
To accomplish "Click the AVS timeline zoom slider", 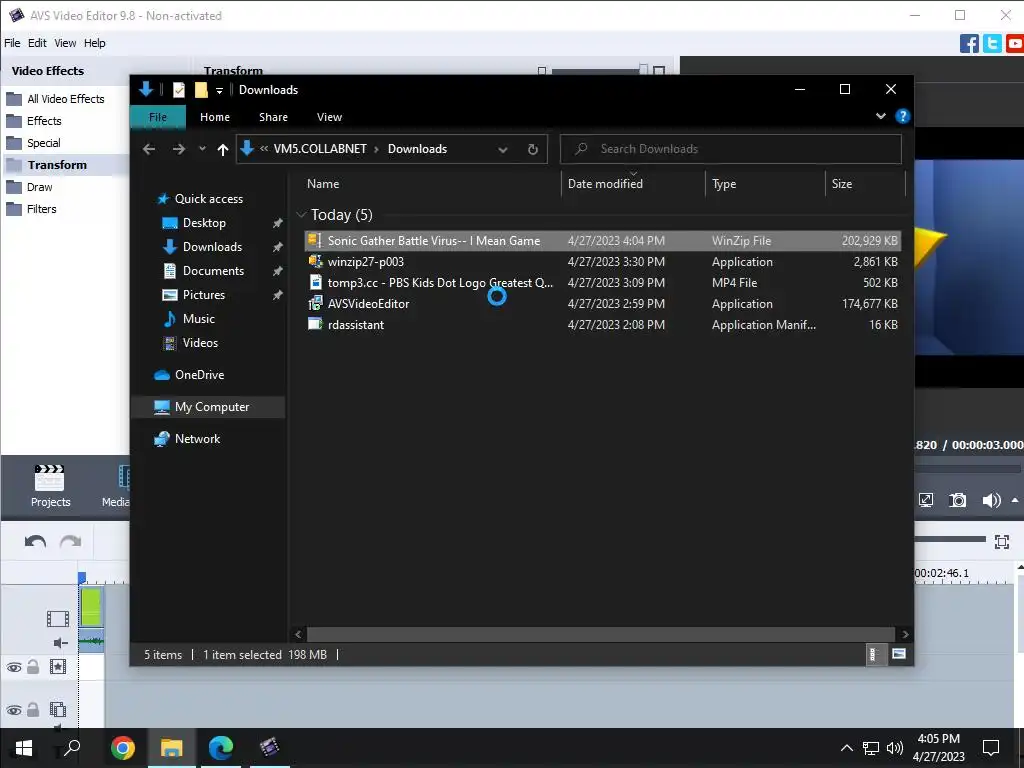I will 950,539.
